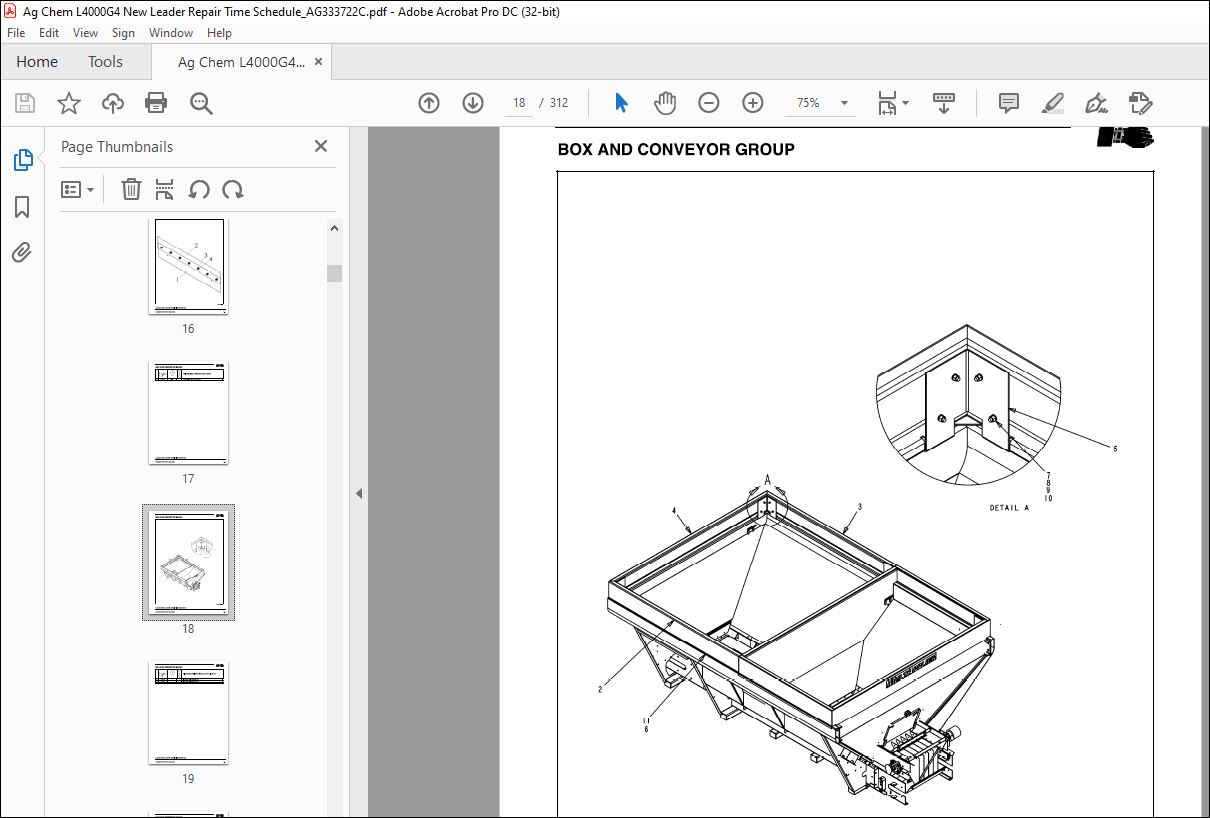
Task: Open the Sign menu
Action: [123, 33]
